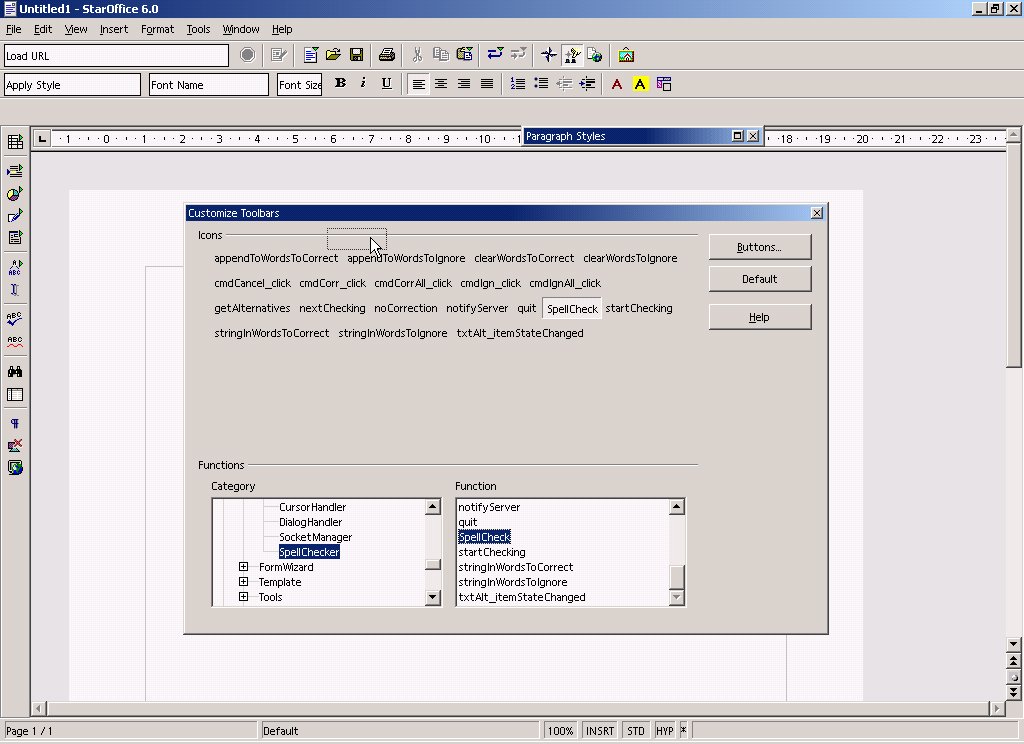The height and width of the screenshot is (744, 1024).
Task: Click the Undo icon
Action: [x=495, y=55]
